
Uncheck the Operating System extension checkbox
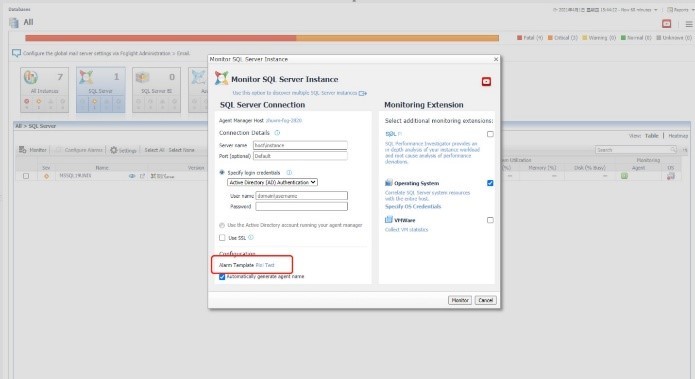[x=490, y=183]
